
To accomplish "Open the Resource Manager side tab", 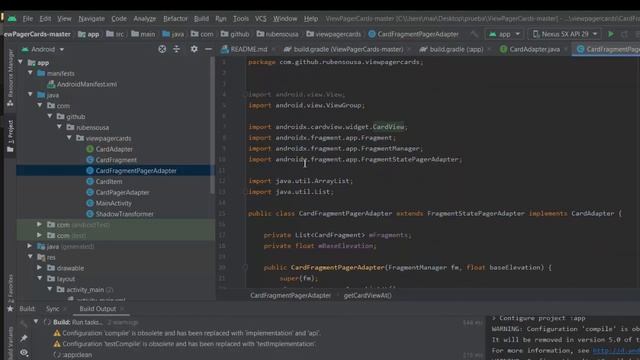I will (10, 78).
